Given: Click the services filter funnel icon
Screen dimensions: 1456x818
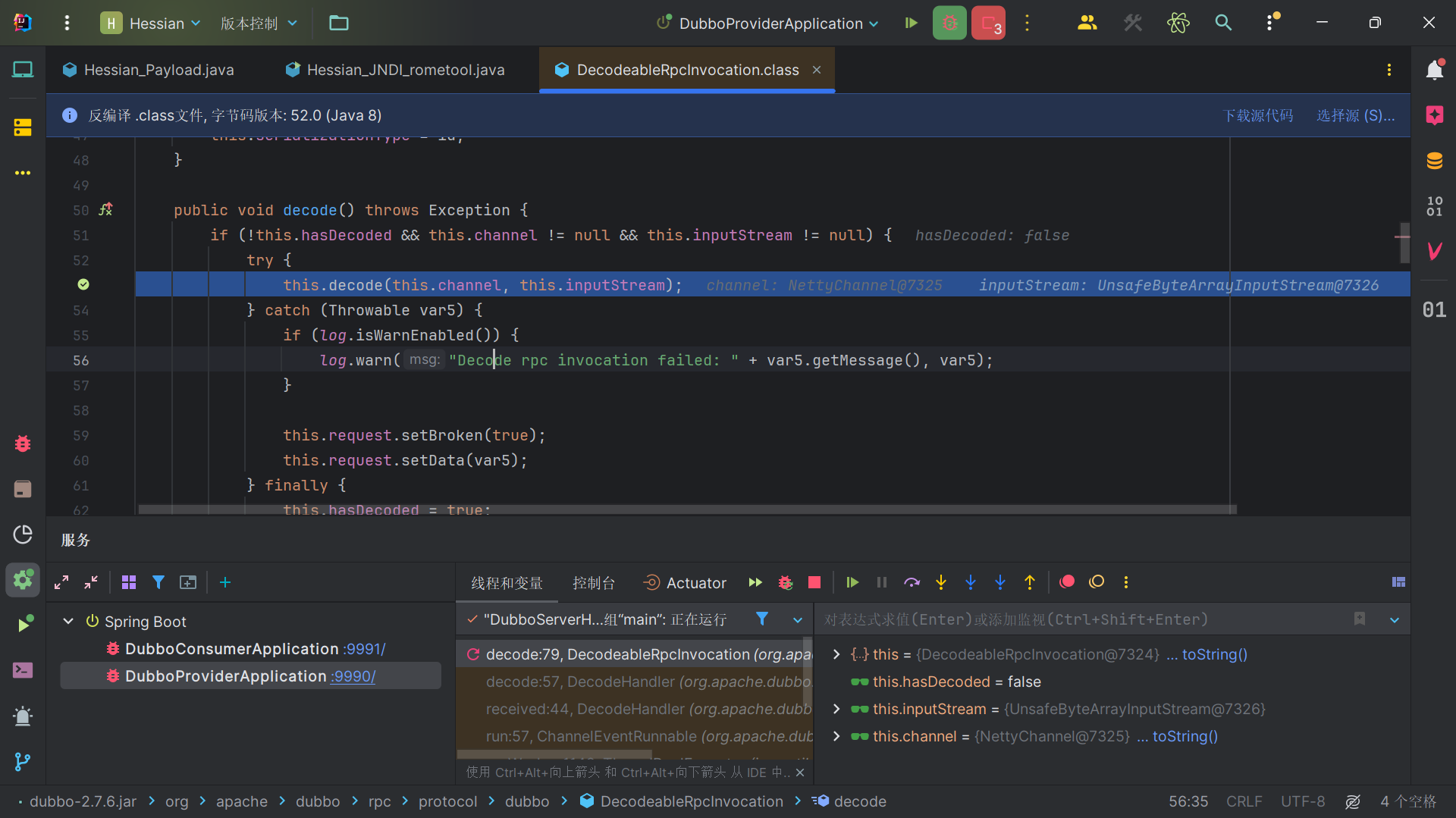Looking at the screenshot, I should (158, 582).
